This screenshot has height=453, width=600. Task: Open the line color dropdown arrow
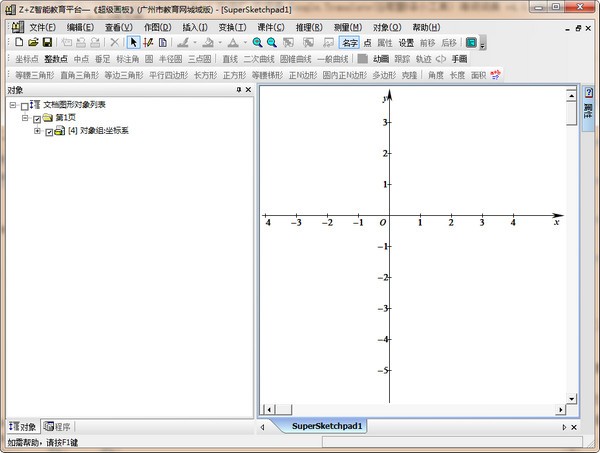pyautogui.click(x=194, y=43)
